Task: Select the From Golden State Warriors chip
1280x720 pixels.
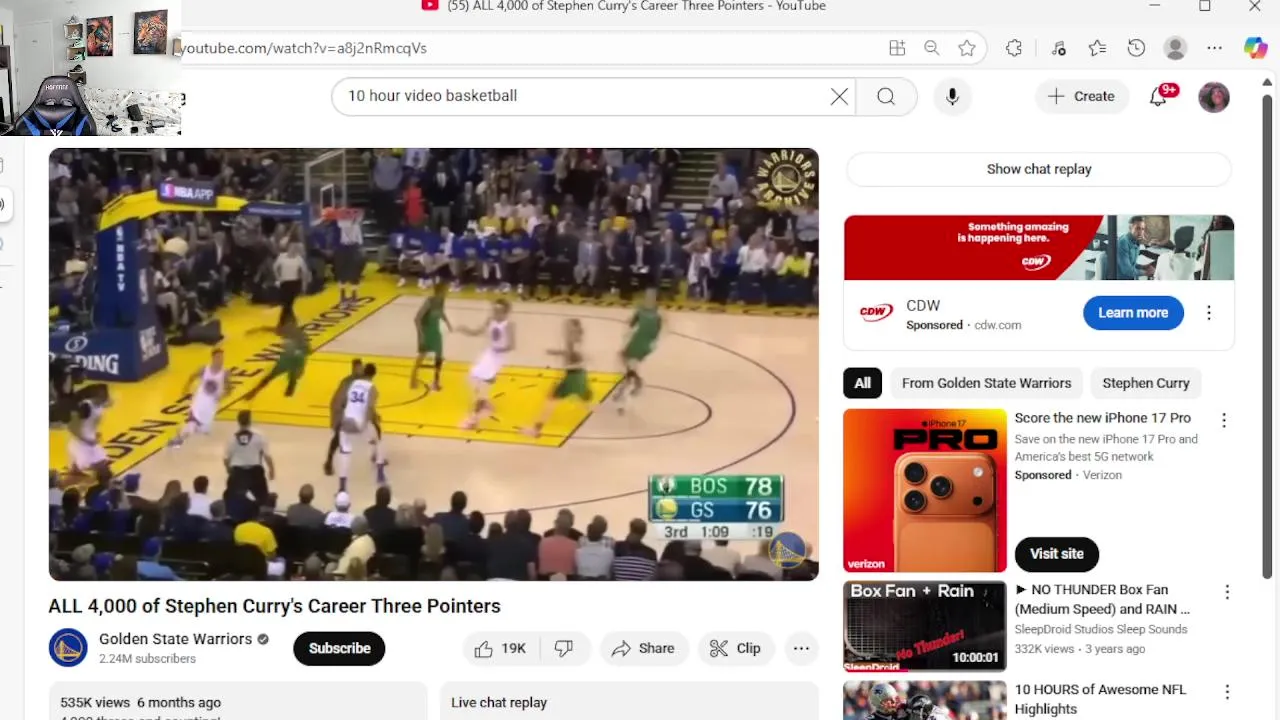Action: [x=986, y=383]
